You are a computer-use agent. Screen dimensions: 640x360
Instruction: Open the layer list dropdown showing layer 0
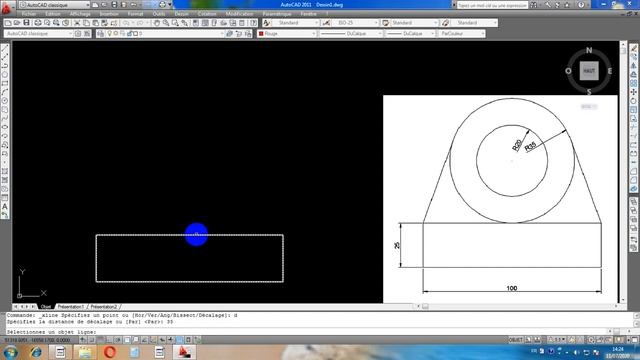[x=166, y=33]
